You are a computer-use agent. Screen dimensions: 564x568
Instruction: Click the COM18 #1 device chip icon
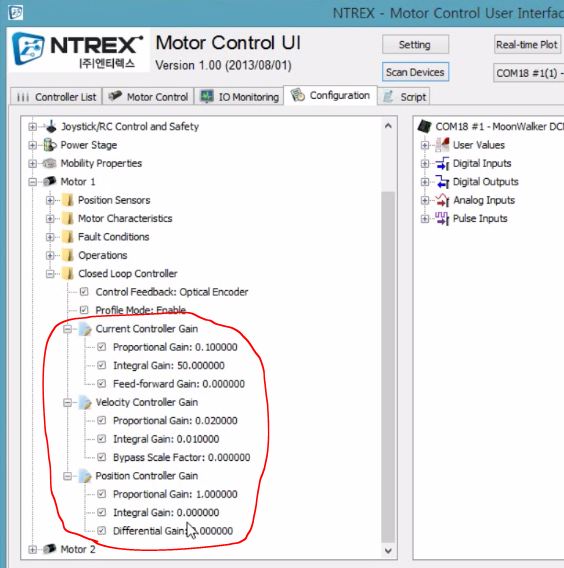click(424, 126)
